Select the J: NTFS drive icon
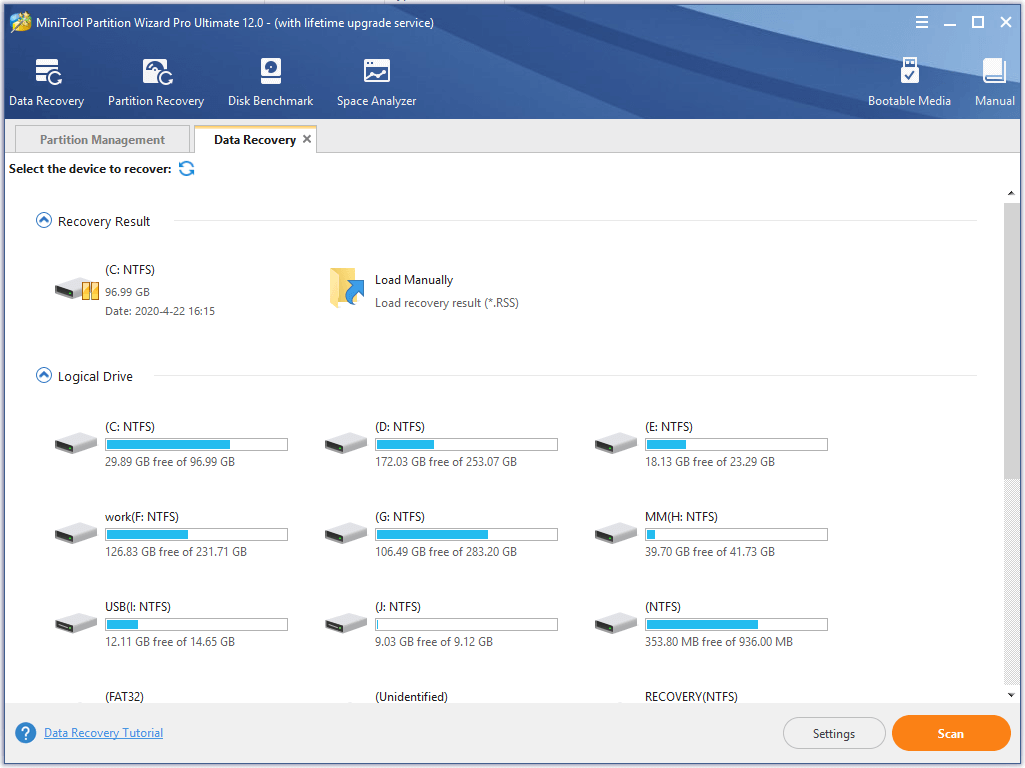The width and height of the screenshot is (1025, 768). [x=346, y=624]
